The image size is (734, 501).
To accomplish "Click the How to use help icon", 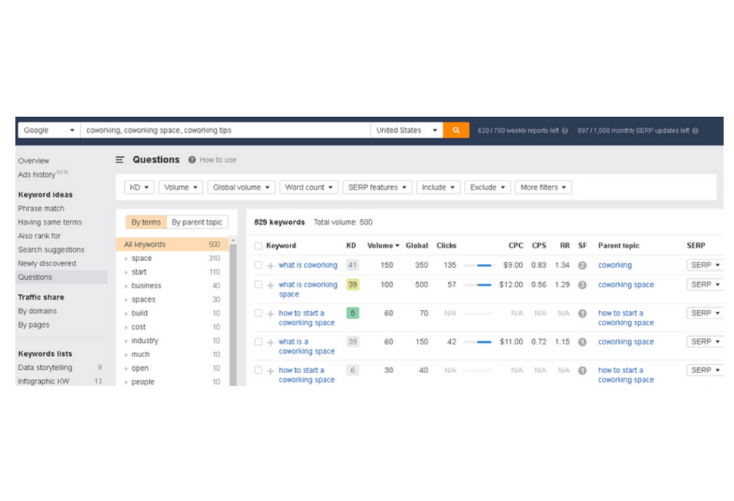I will tap(192, 160).
